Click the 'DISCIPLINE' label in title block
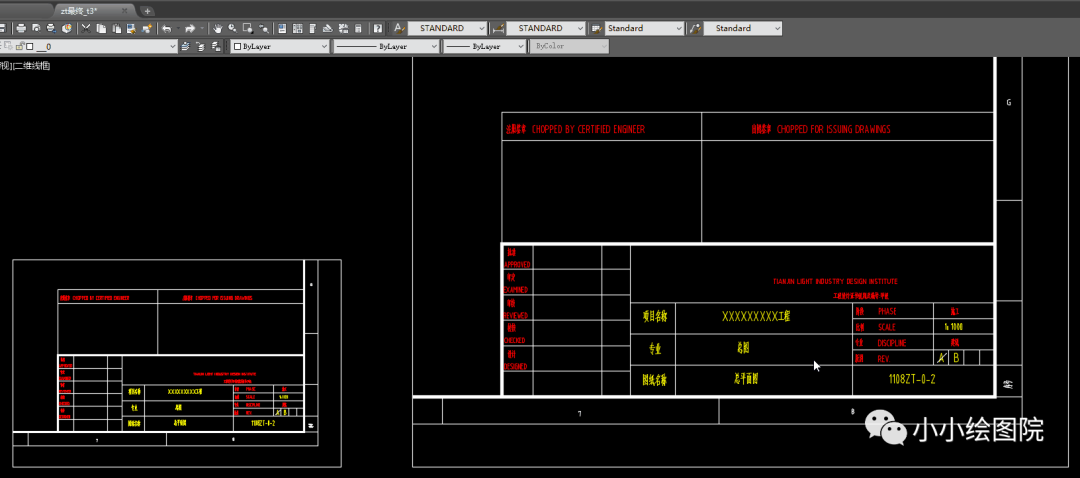 (891, 343)
